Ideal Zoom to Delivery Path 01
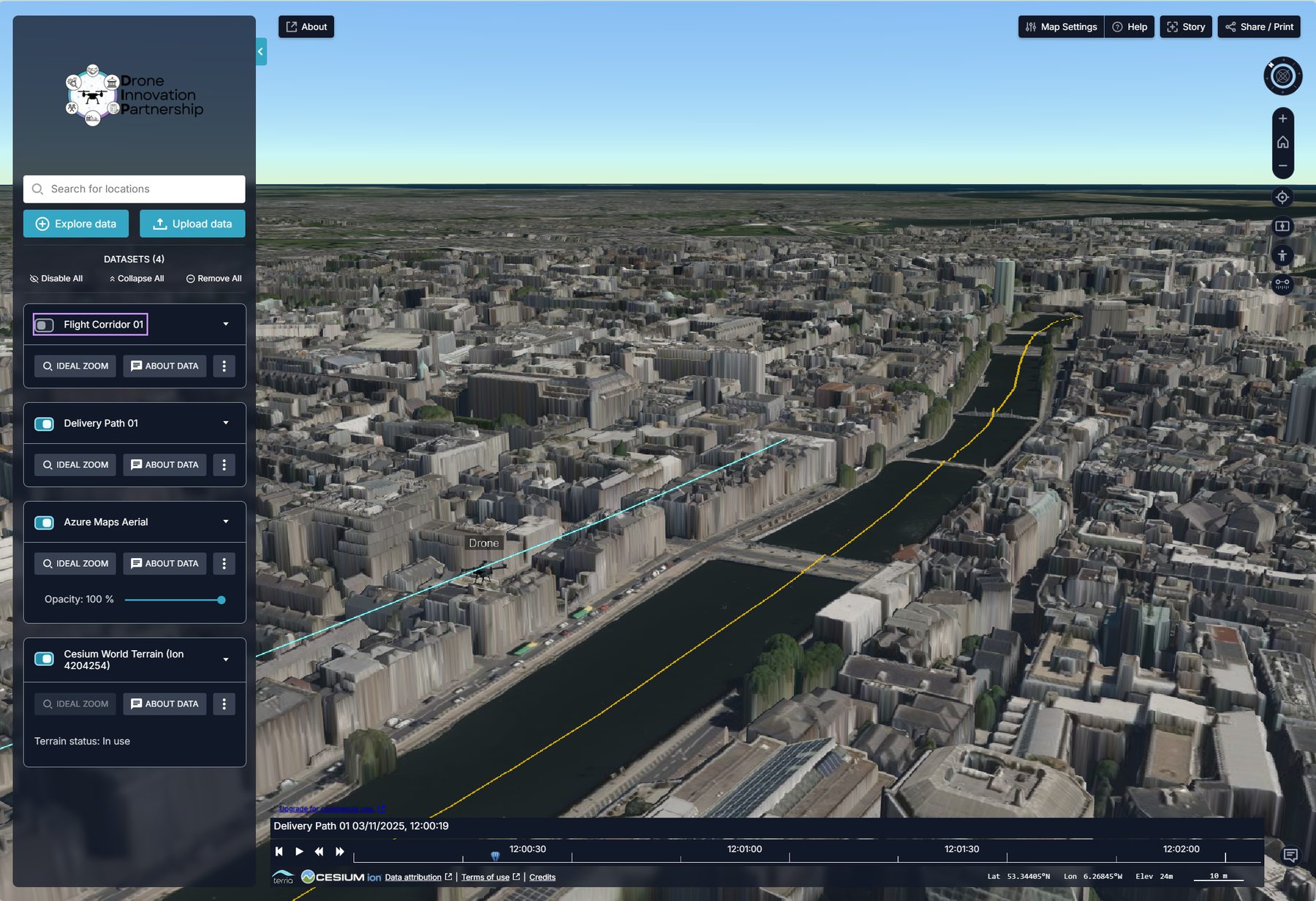 click(x=75, y=464)
